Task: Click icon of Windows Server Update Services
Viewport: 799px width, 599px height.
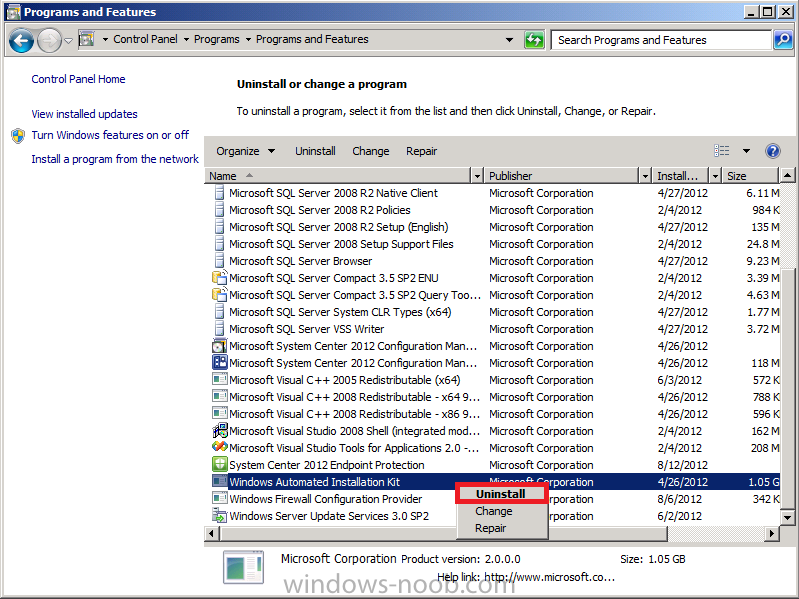Action: [219, 515]
